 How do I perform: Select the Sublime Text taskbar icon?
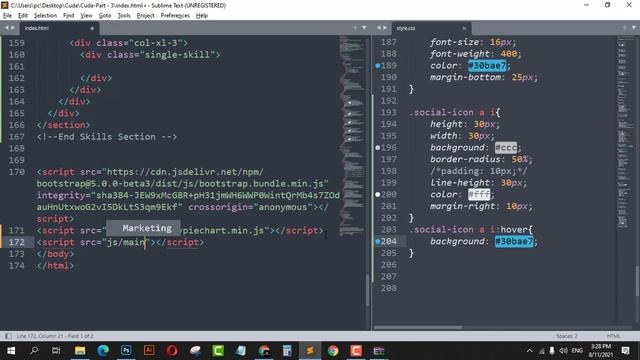click(x=310, y=351)
